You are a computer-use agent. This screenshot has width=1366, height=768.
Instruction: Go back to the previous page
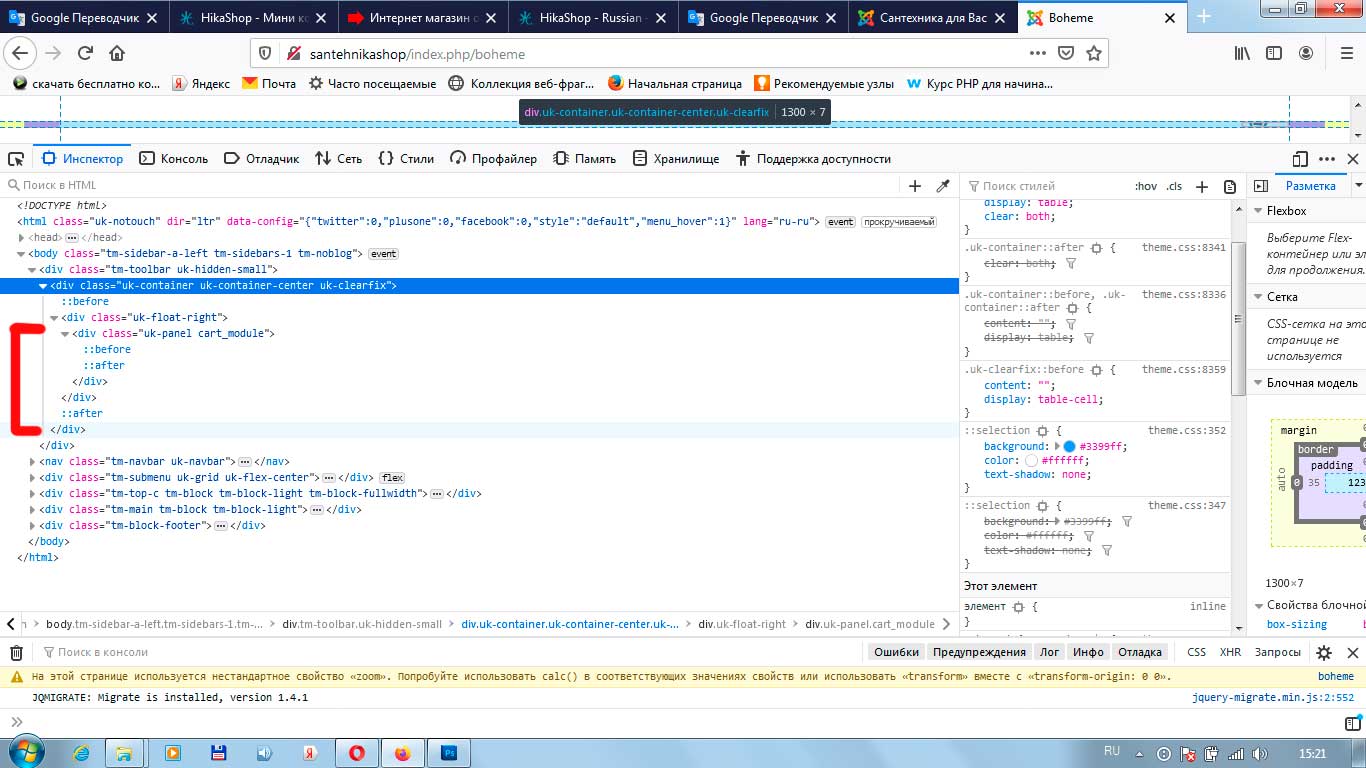(21, 53)
